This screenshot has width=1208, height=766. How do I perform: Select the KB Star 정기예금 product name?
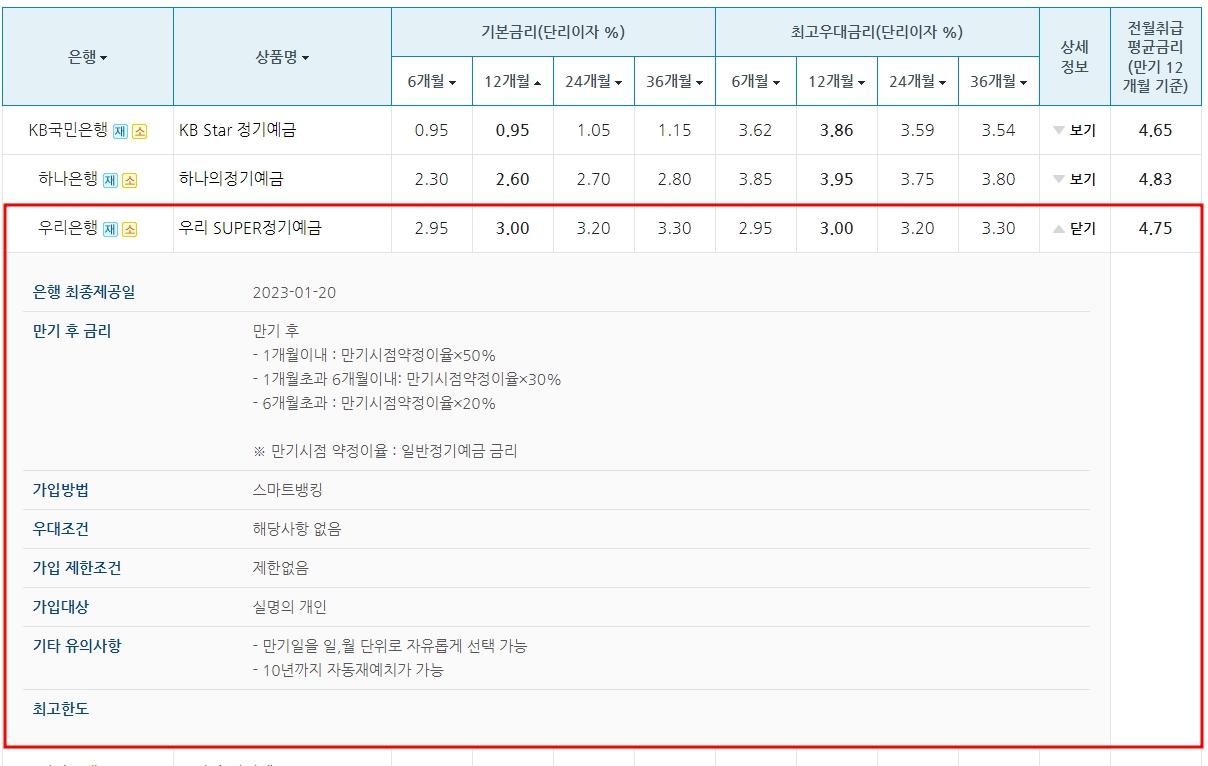pyautogui.click(x=238, y=130)
